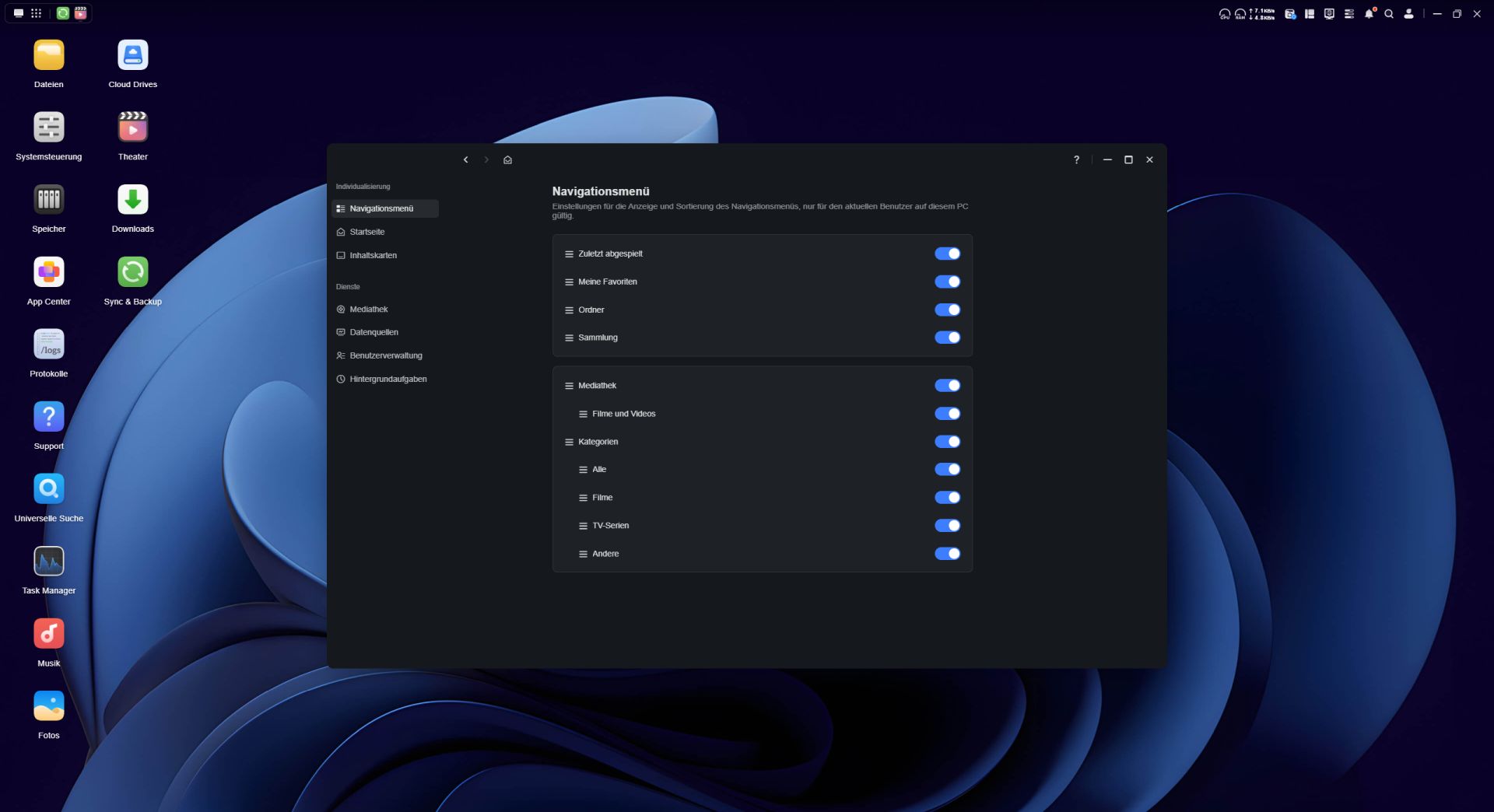Open the notification bell in the system tray
The height and width of the screenshot is (812, 1494).
tap(1369, 14)
